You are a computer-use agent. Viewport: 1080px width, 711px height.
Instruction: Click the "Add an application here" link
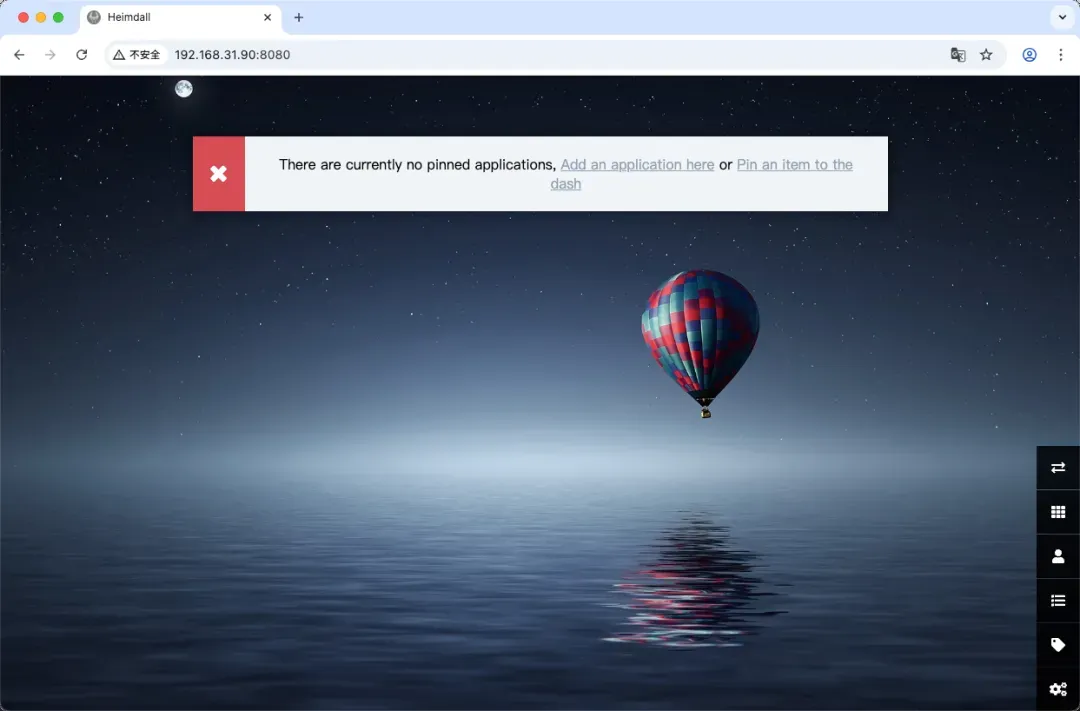(637, 165)
